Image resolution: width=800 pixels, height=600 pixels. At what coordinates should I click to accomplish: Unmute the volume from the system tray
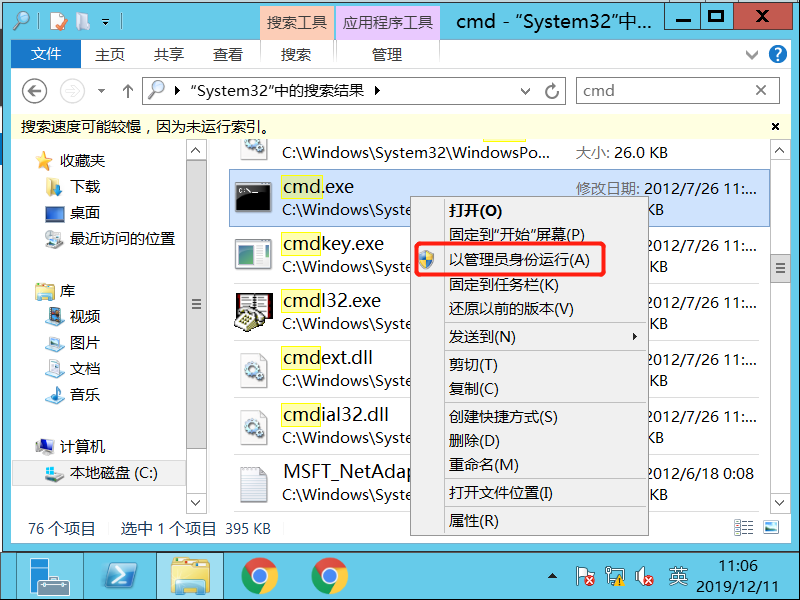coord(644,577)
